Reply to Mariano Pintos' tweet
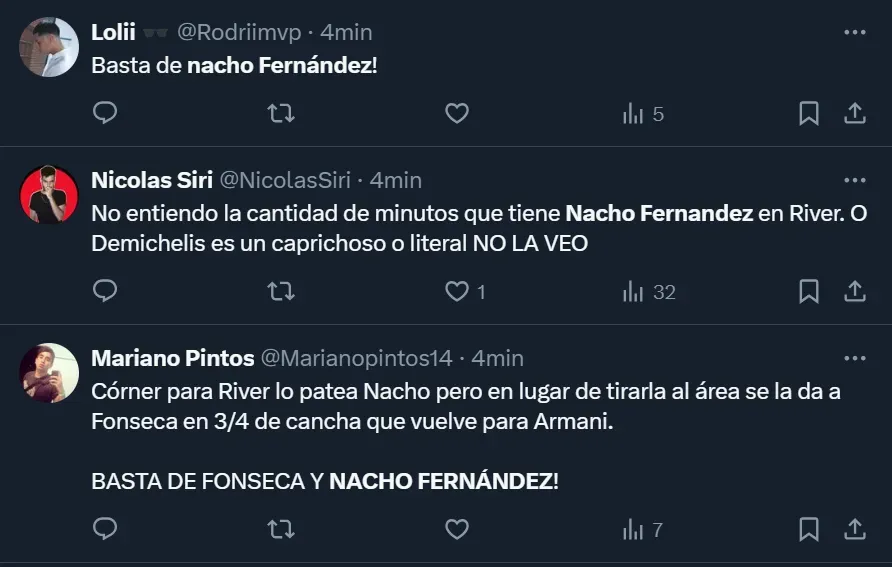The height and width of the screenshot is (567, 892). click(105, 529)
